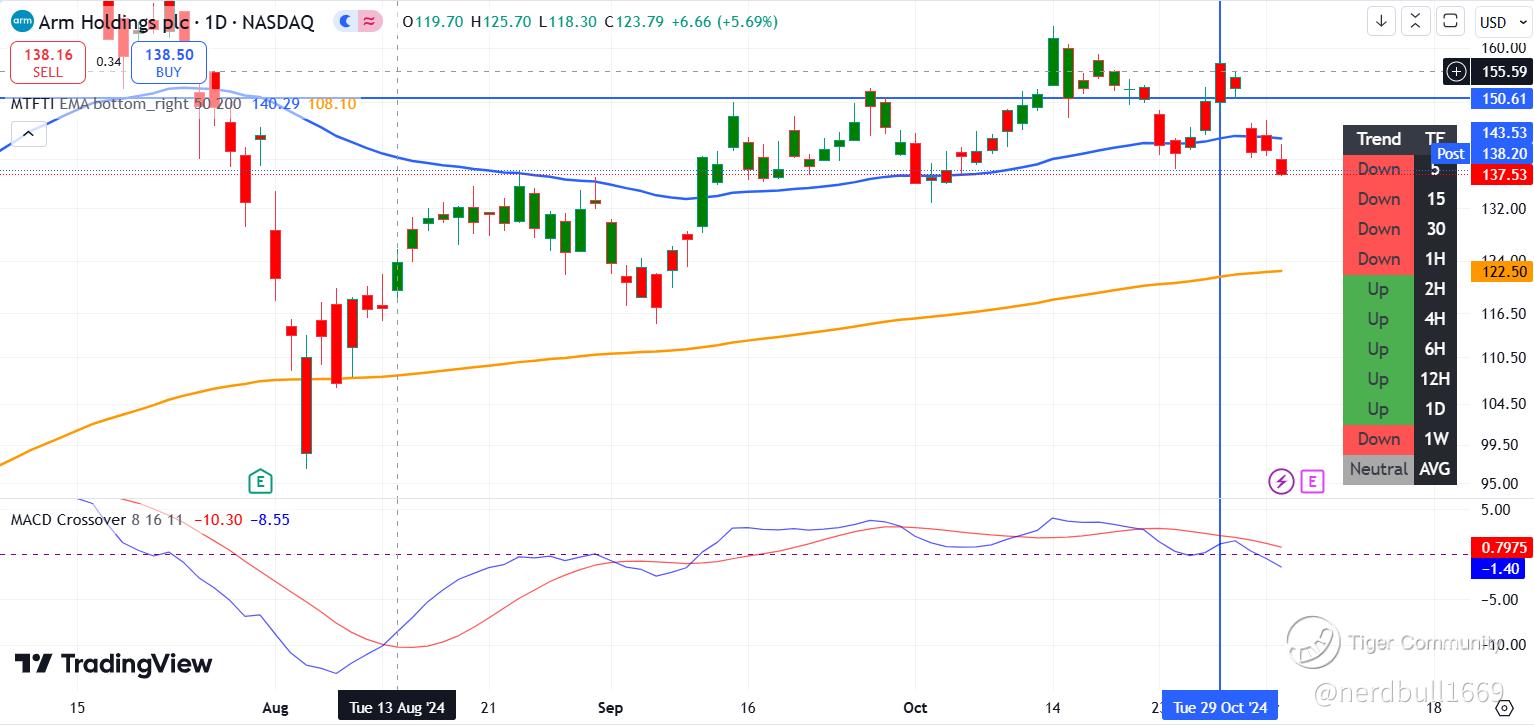Screen dimensions: 1534x727
Task: Click the 150.61 horizontal line price label
Action: click(x=1503, y=98)
